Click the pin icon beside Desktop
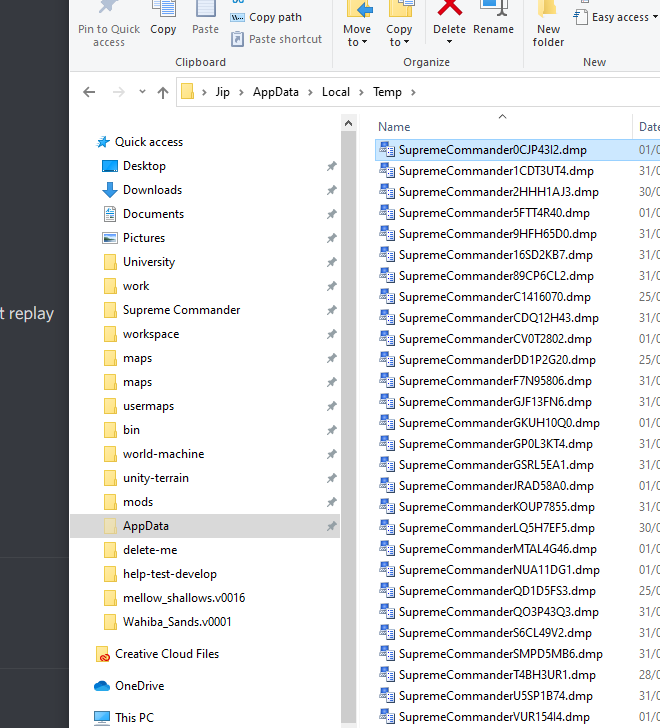Image resolution: width=660 pixels, height=728 pixels. pyautogui.click(x=331, y=166)
